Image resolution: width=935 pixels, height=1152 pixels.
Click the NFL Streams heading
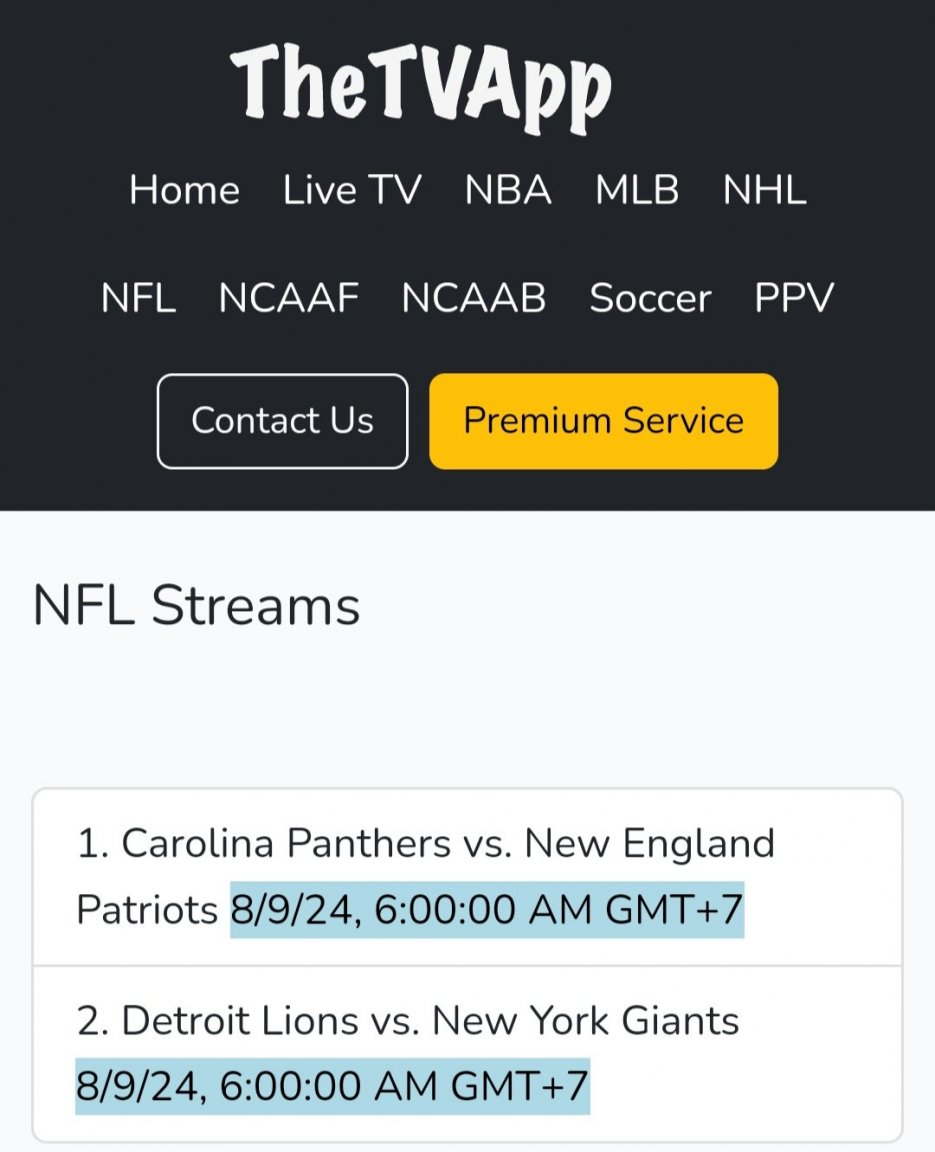[x=196, y=605]
